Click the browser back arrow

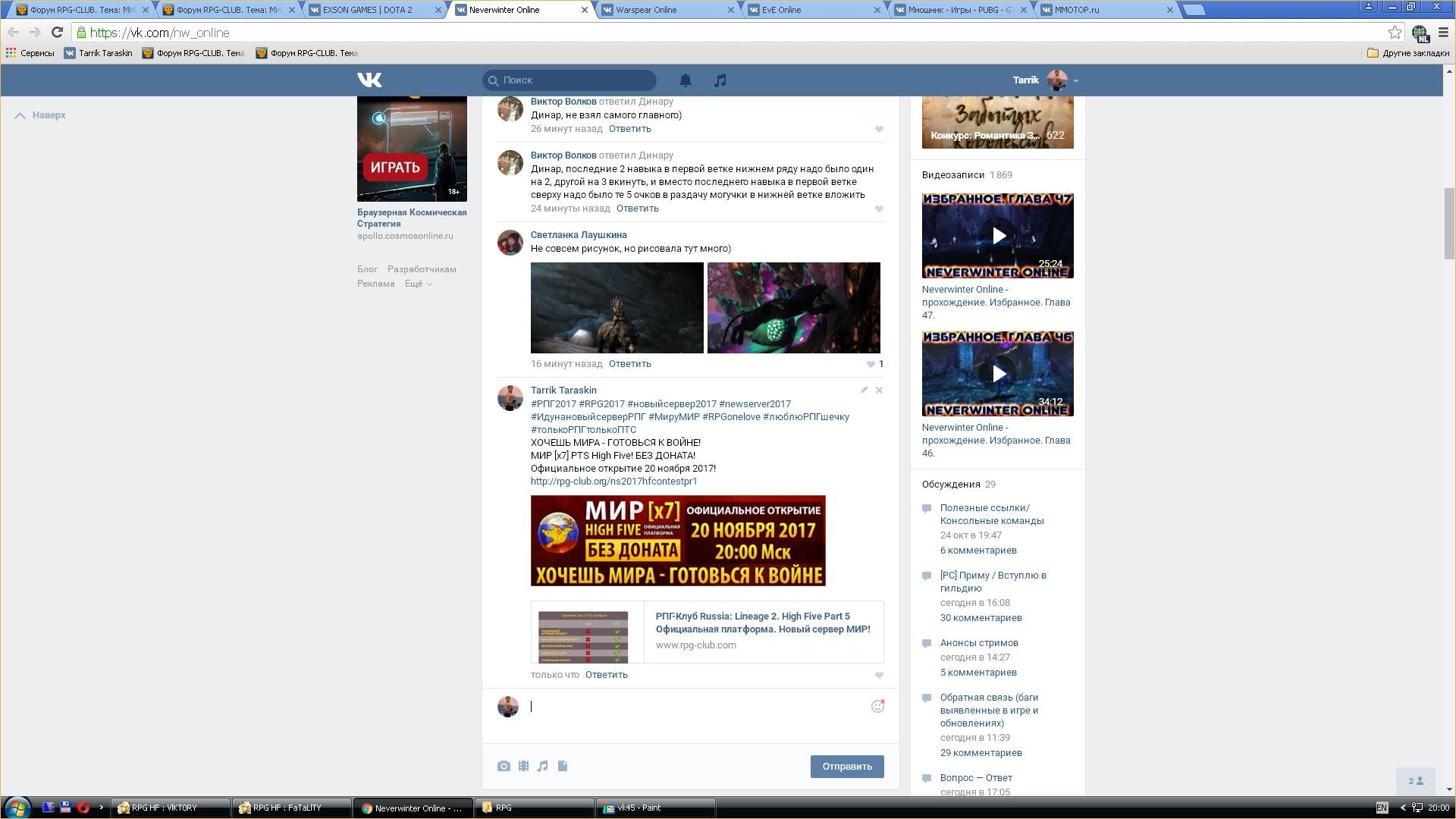pos(13,32)
